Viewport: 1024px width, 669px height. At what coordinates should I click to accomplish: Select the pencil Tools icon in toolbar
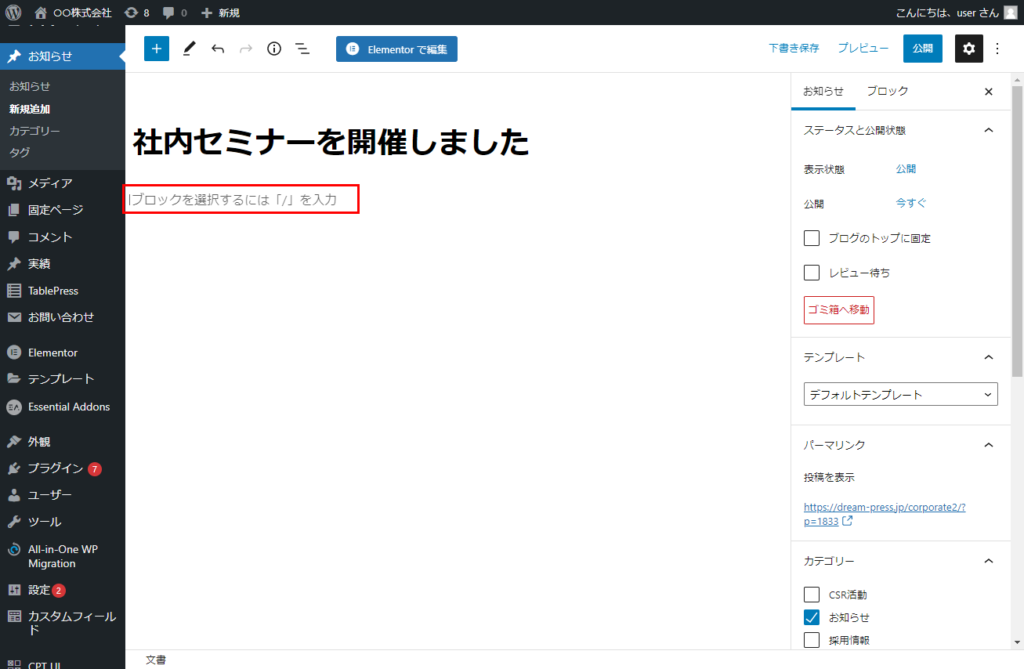pyautogui.click(x=189, y=49)
